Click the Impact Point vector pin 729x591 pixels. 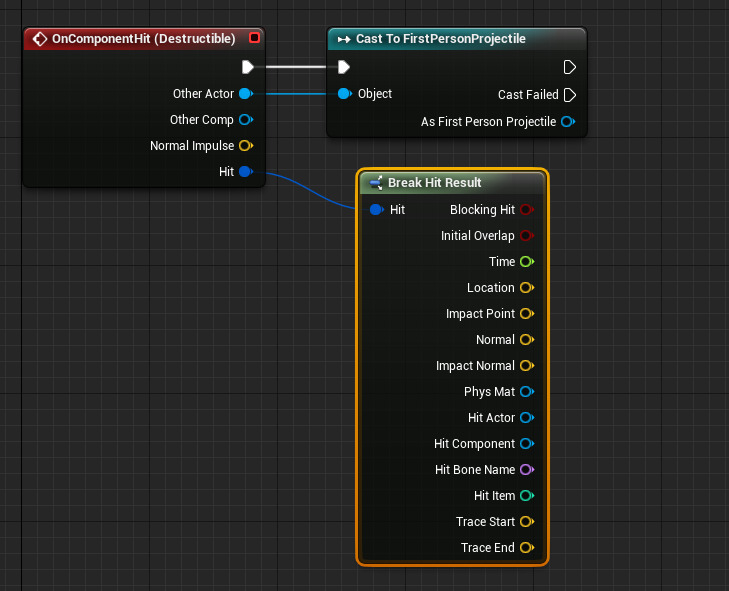click(526, 314)
